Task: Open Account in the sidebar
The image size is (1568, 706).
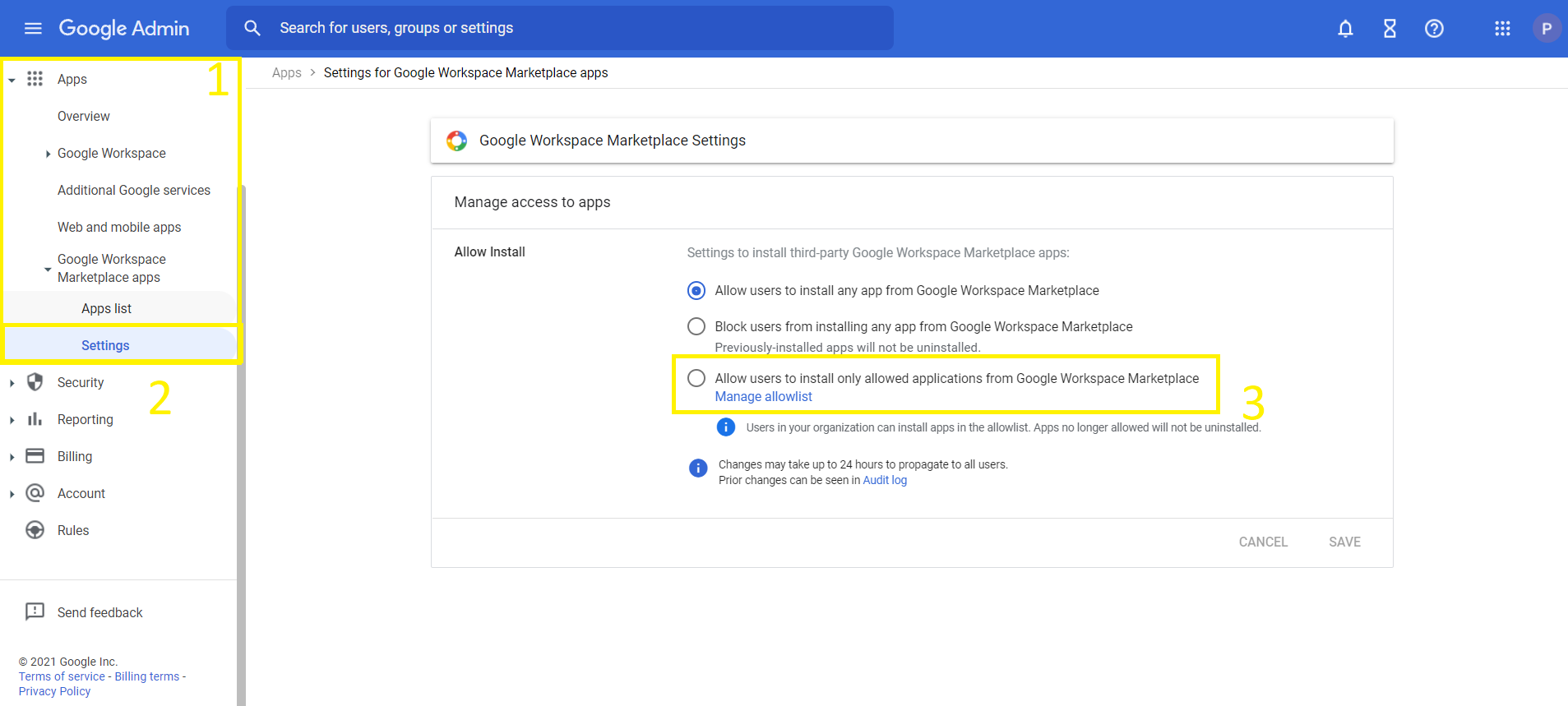Action: point(81,493)
